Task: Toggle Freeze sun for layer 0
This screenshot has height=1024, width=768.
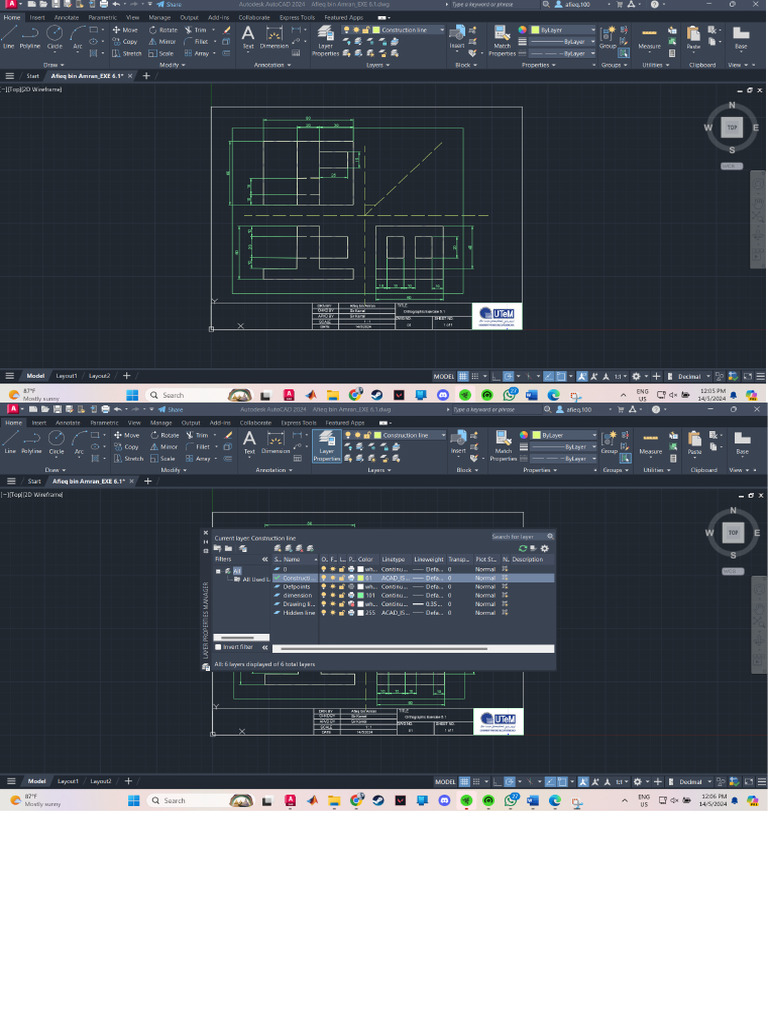Action: [332, 569]
